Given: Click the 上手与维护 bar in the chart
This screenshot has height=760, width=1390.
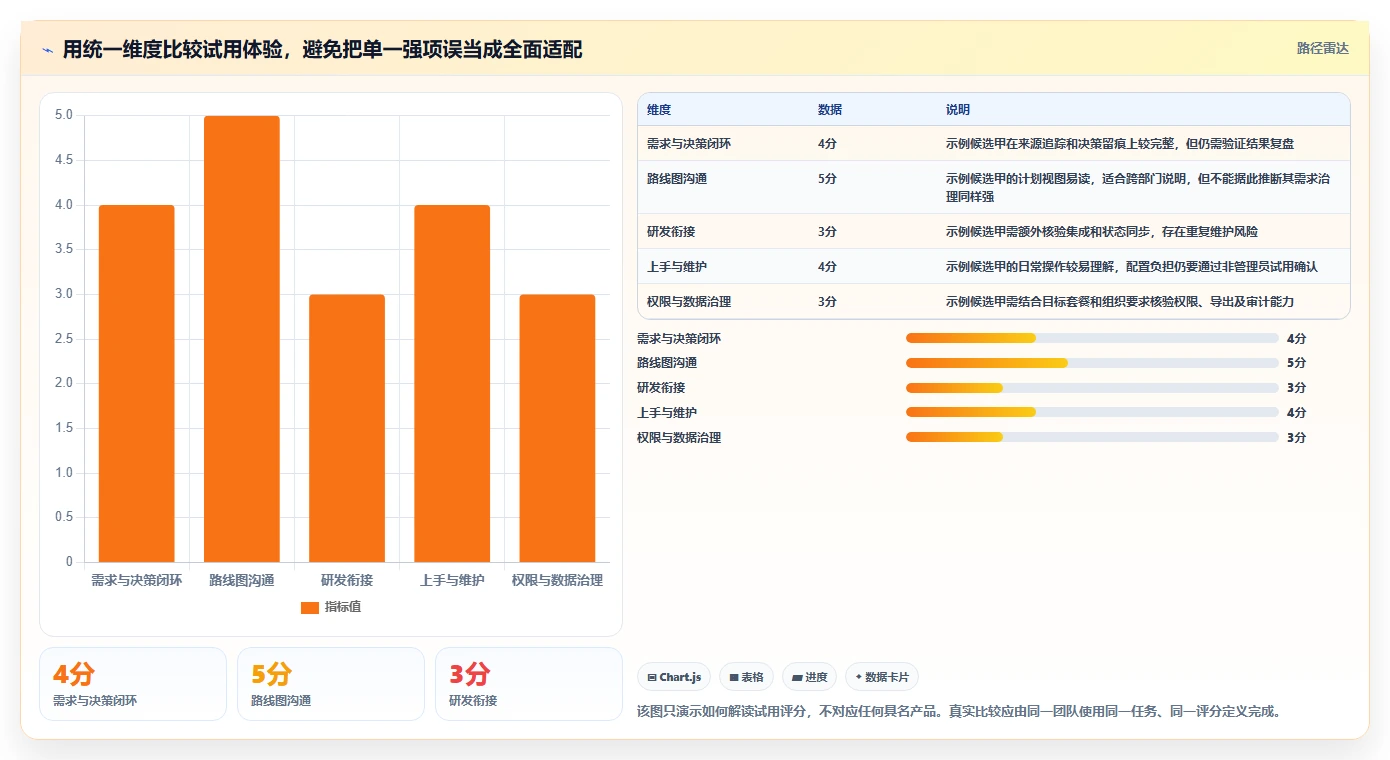Looking at the screenshot, I should (452, 383).
